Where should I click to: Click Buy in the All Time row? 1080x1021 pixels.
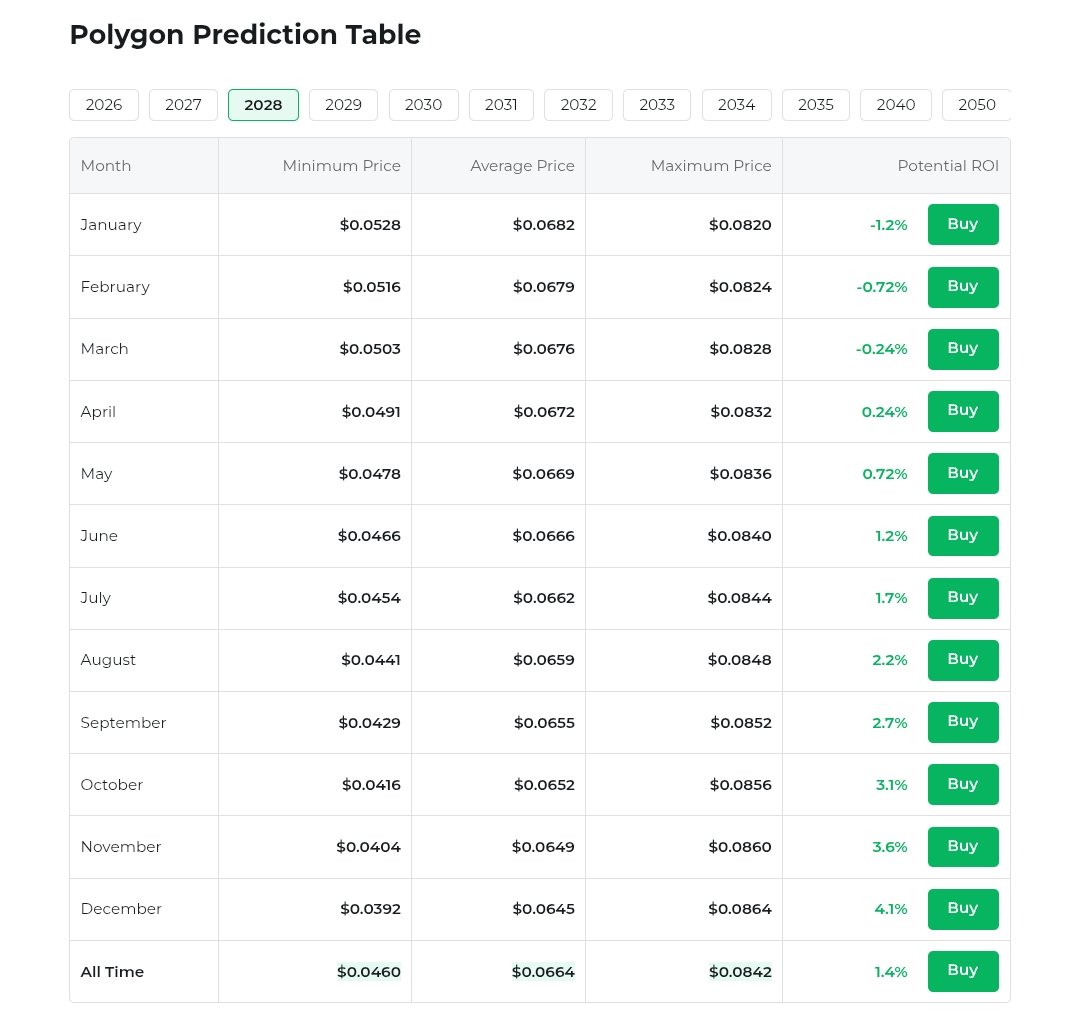click(962, 971)
